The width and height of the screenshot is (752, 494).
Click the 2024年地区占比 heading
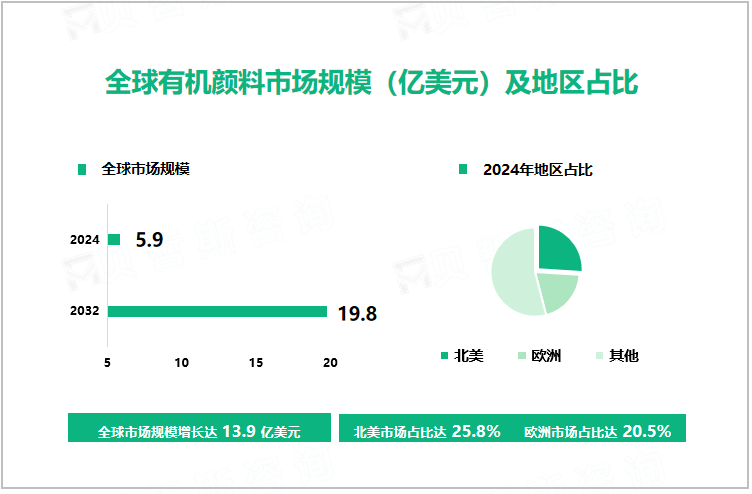[x=538, y=170]
